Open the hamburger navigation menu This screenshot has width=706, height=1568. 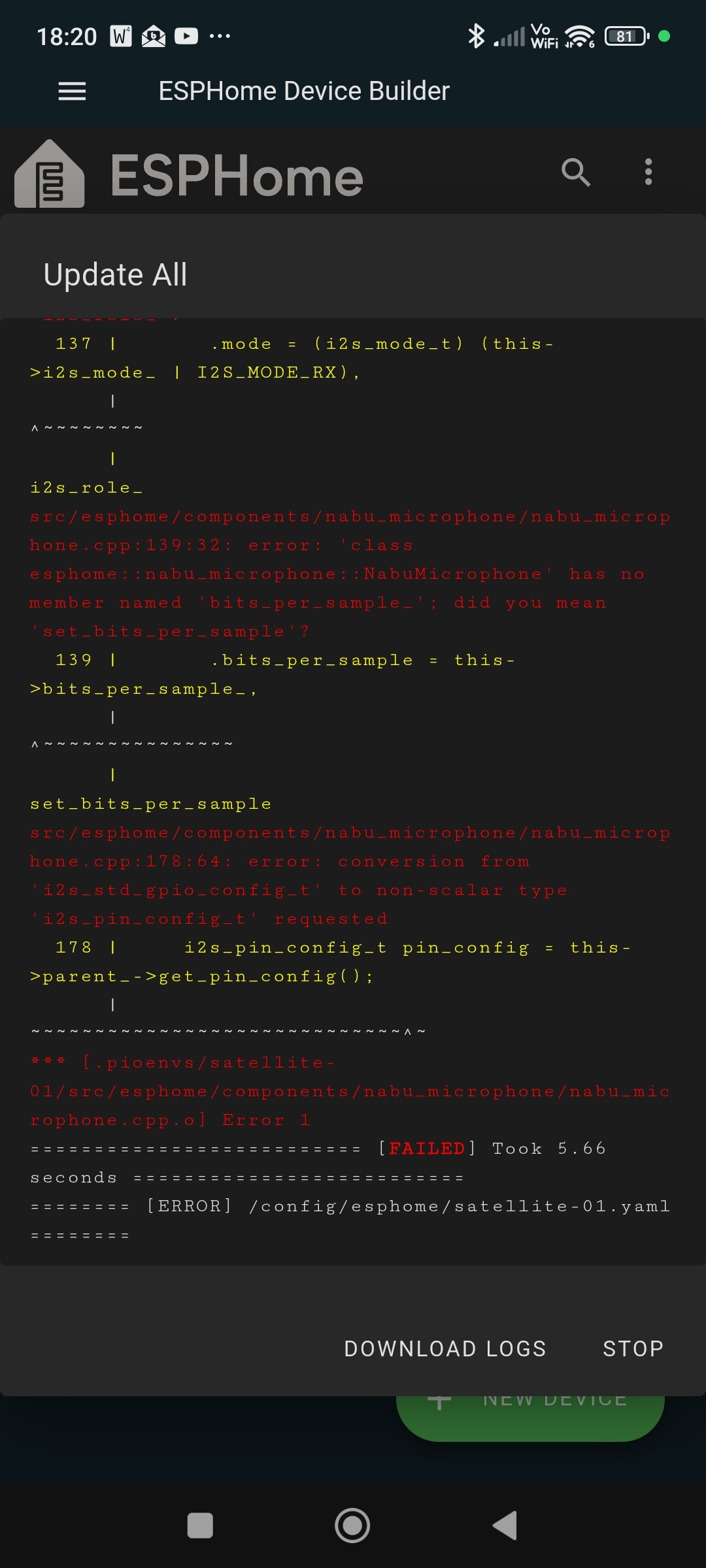(72, 91)
